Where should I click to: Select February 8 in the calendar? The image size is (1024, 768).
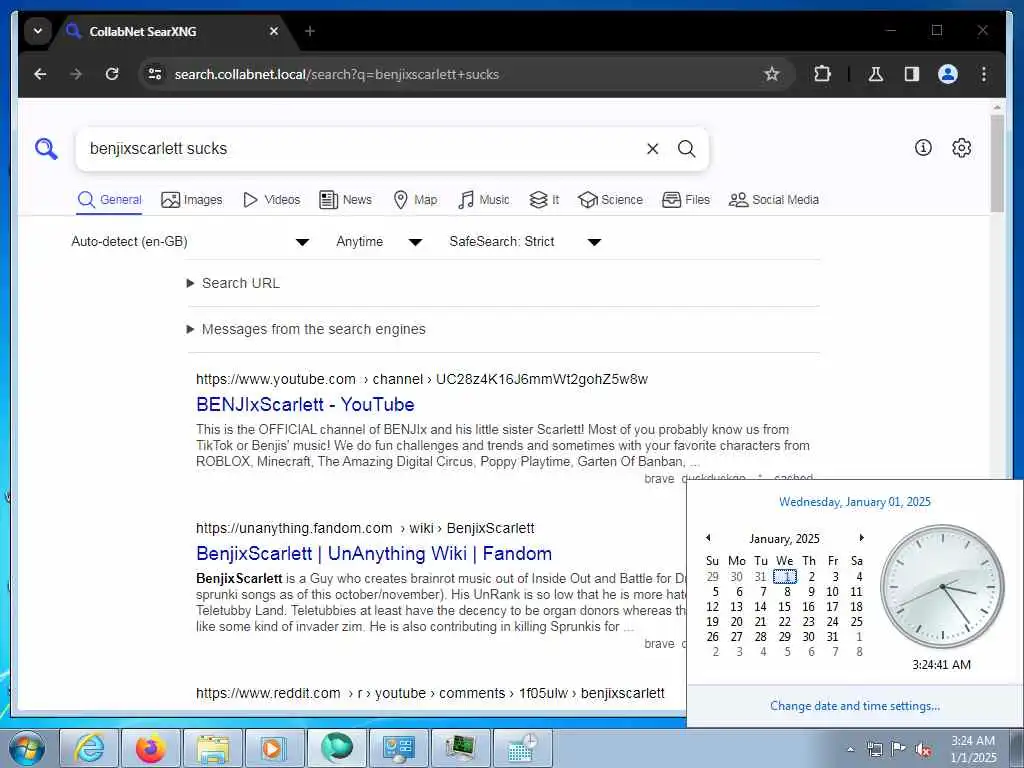pos(859,651)
